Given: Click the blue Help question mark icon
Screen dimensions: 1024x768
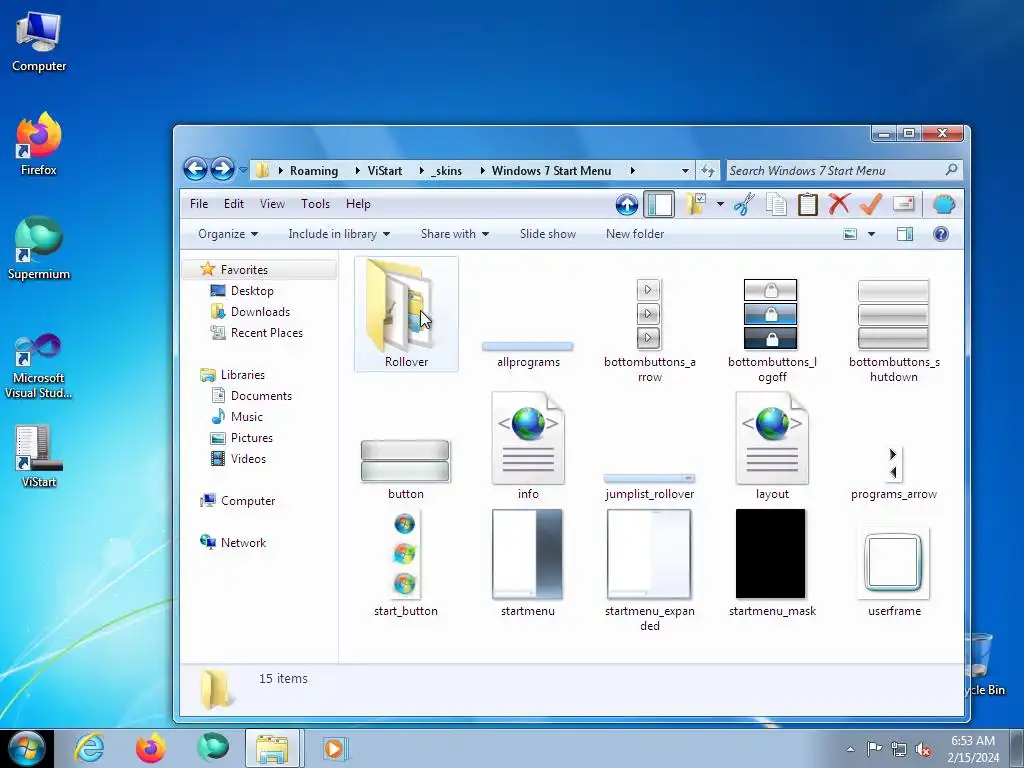Looking at the screenshot, I should 940,234.
